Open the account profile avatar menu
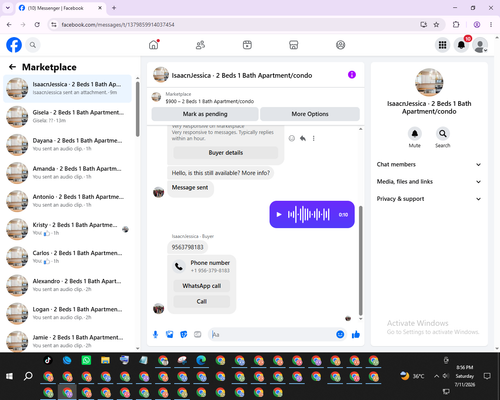The height and width of the screenshot is (400, 500). (480, 45)
